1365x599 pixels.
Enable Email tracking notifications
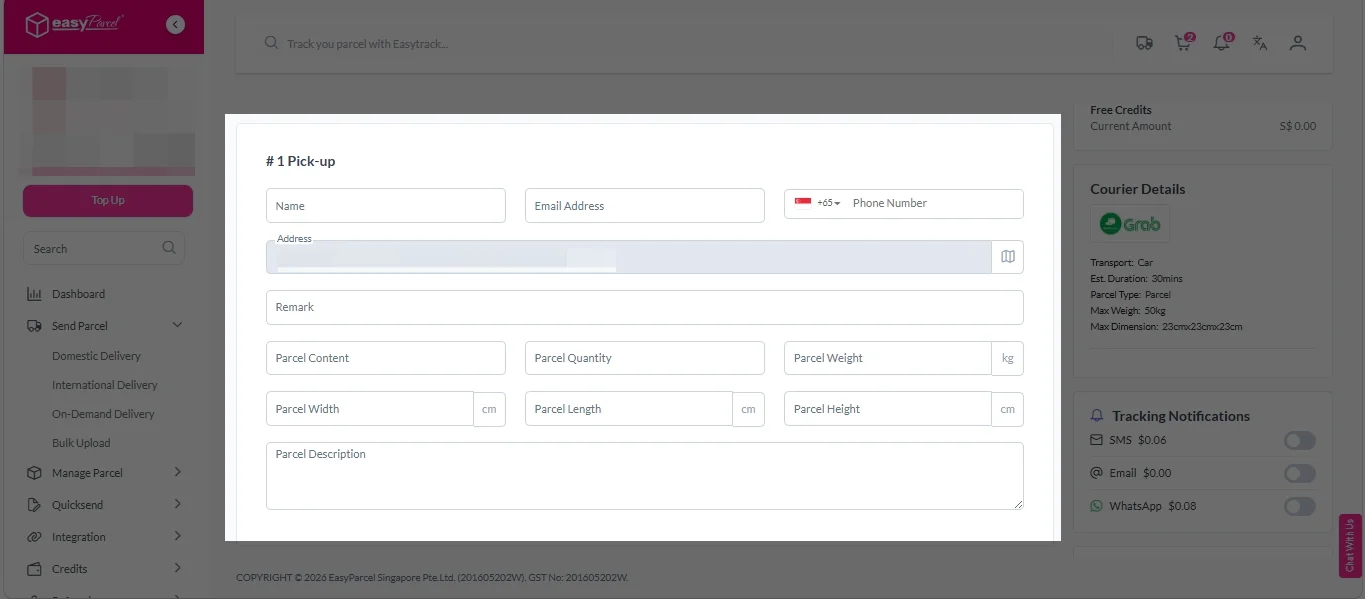pyautogui.click(x=1299, y=473)
